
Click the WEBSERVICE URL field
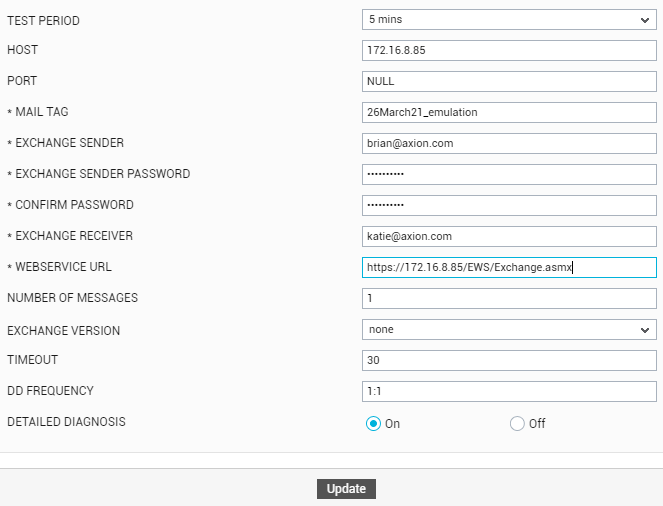[509, 268]
